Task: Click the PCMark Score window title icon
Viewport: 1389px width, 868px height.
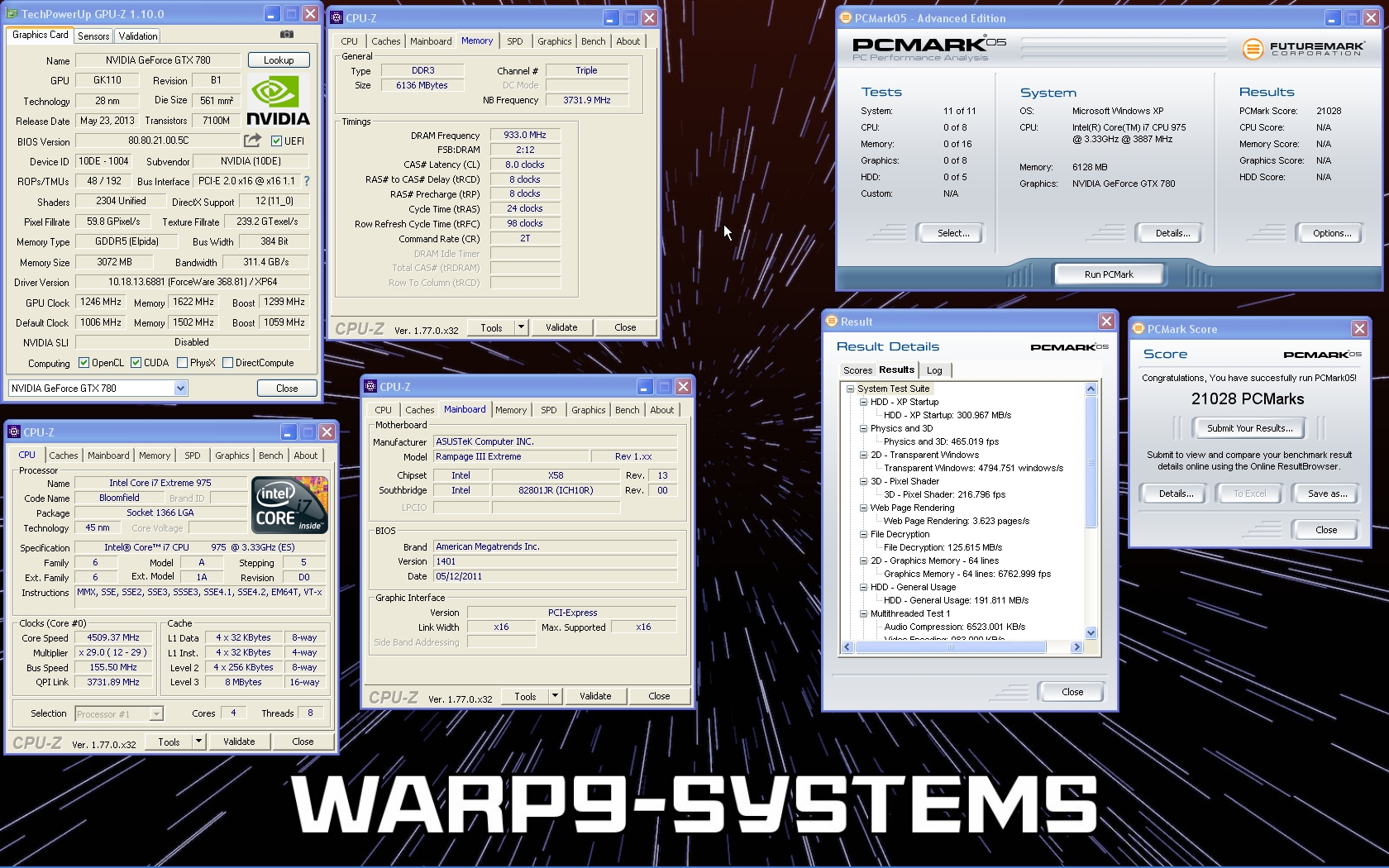Action: (x=1138, y=328)
